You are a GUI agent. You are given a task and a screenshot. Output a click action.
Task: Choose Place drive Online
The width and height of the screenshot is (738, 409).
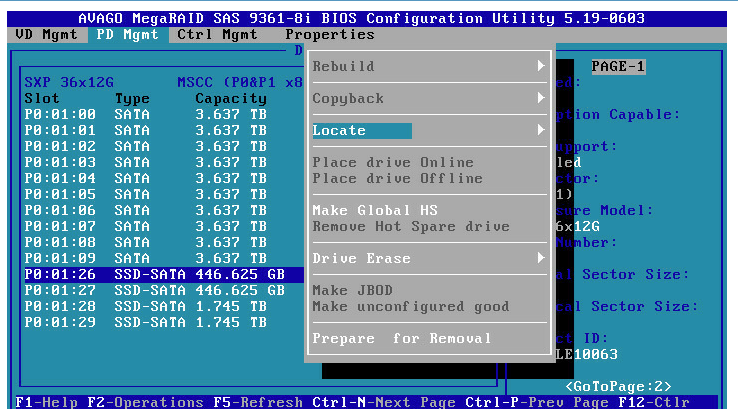tap(393, 162)
